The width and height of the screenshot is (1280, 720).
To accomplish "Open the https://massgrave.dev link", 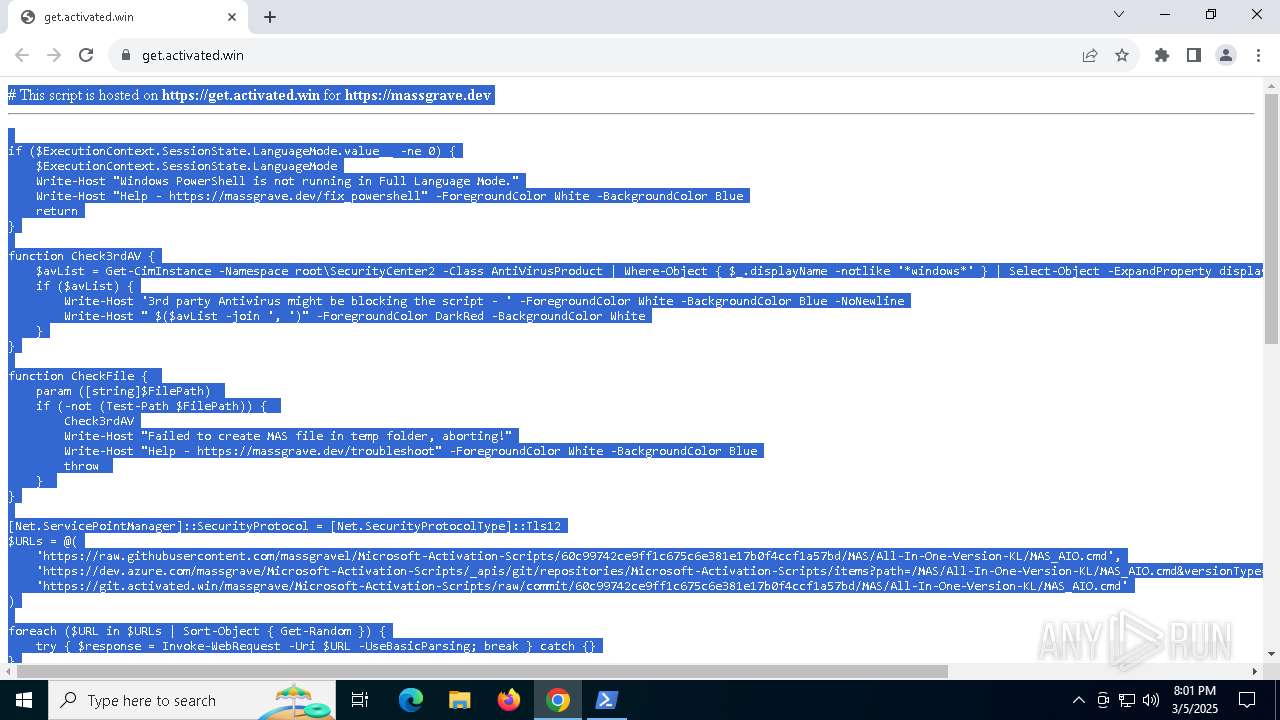I will [x=418, y=95].
